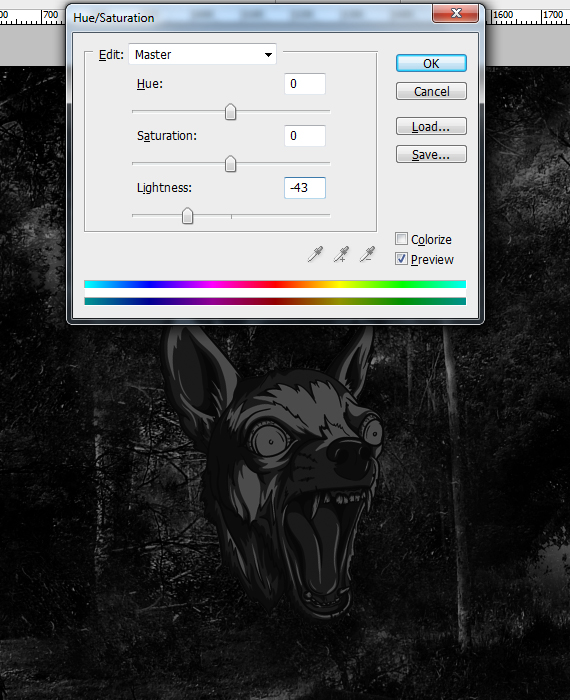
Task: Click the Hue/Saturation title bar
Action: point(250,18)
